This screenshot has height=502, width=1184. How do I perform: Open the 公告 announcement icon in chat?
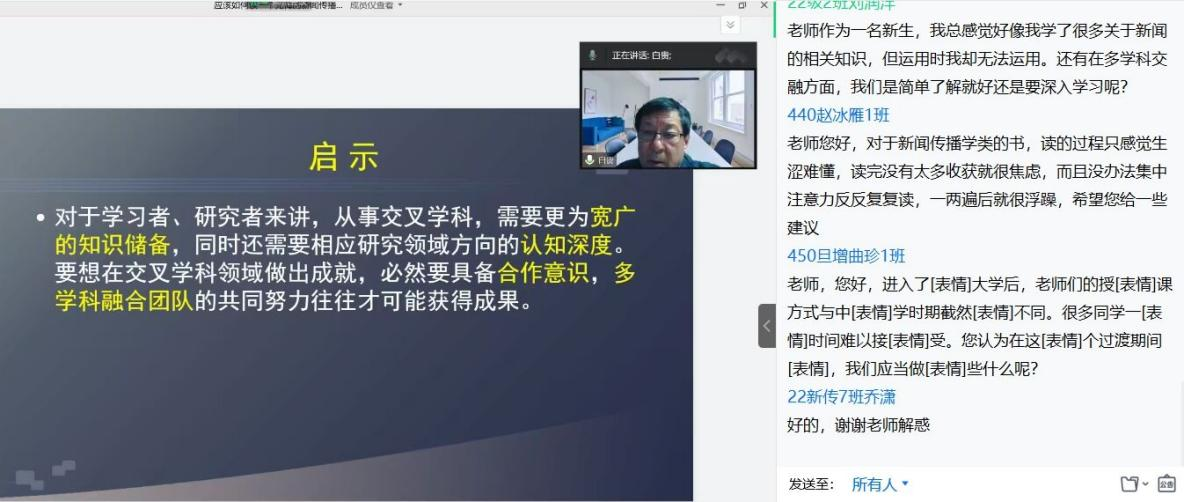coord(1167,483)
